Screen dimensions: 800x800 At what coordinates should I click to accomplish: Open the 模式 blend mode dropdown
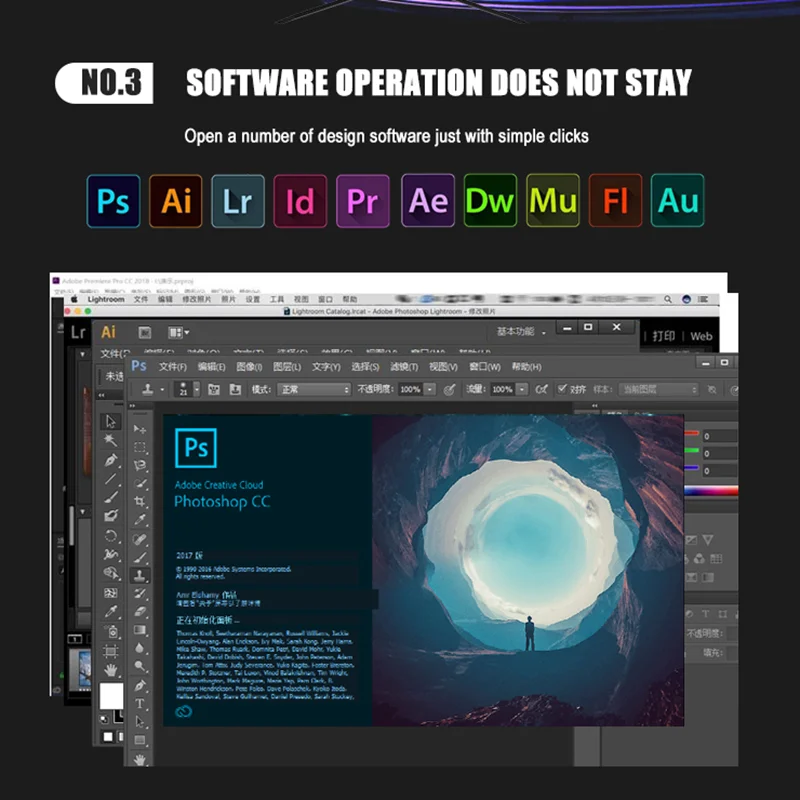coord(314,389)
